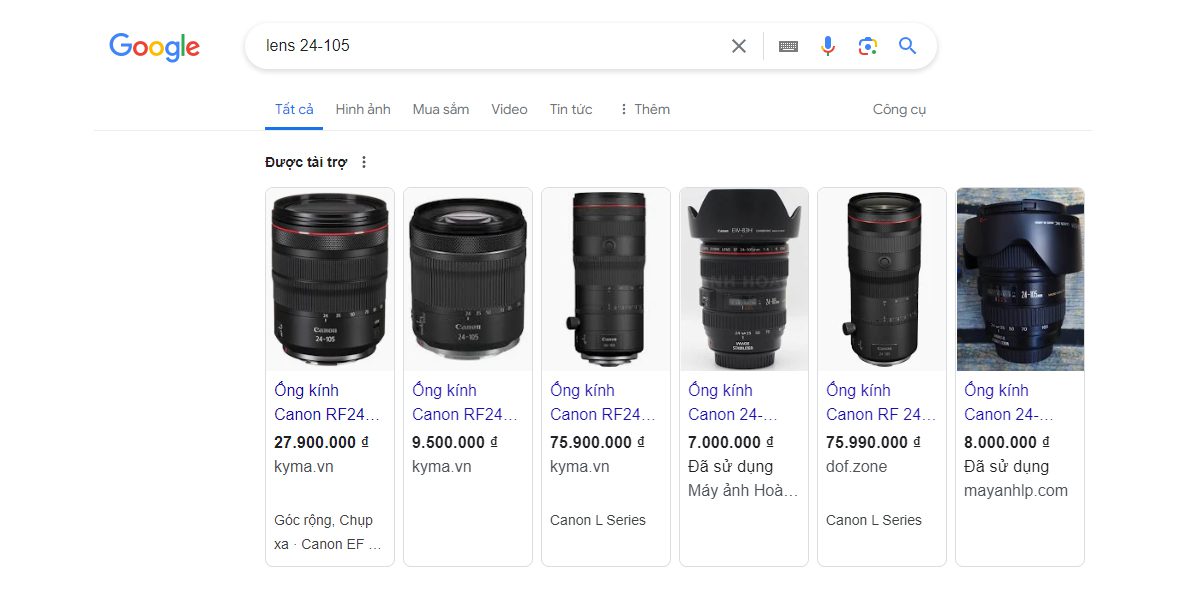Open the 7.000.000 đ lens image
This screenshot has width=1186, height=593.
coord(744,279)
